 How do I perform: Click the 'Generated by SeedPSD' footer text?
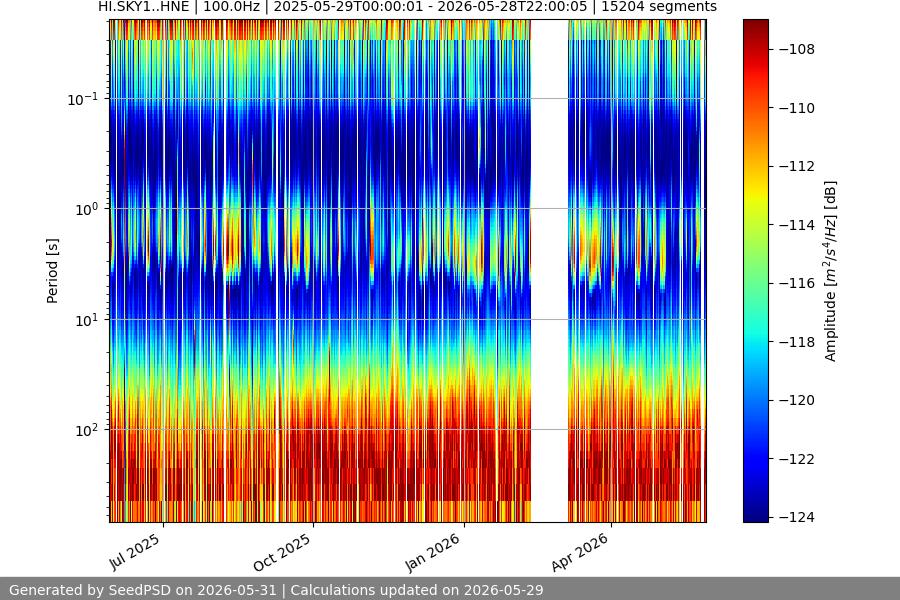[276, 590]
